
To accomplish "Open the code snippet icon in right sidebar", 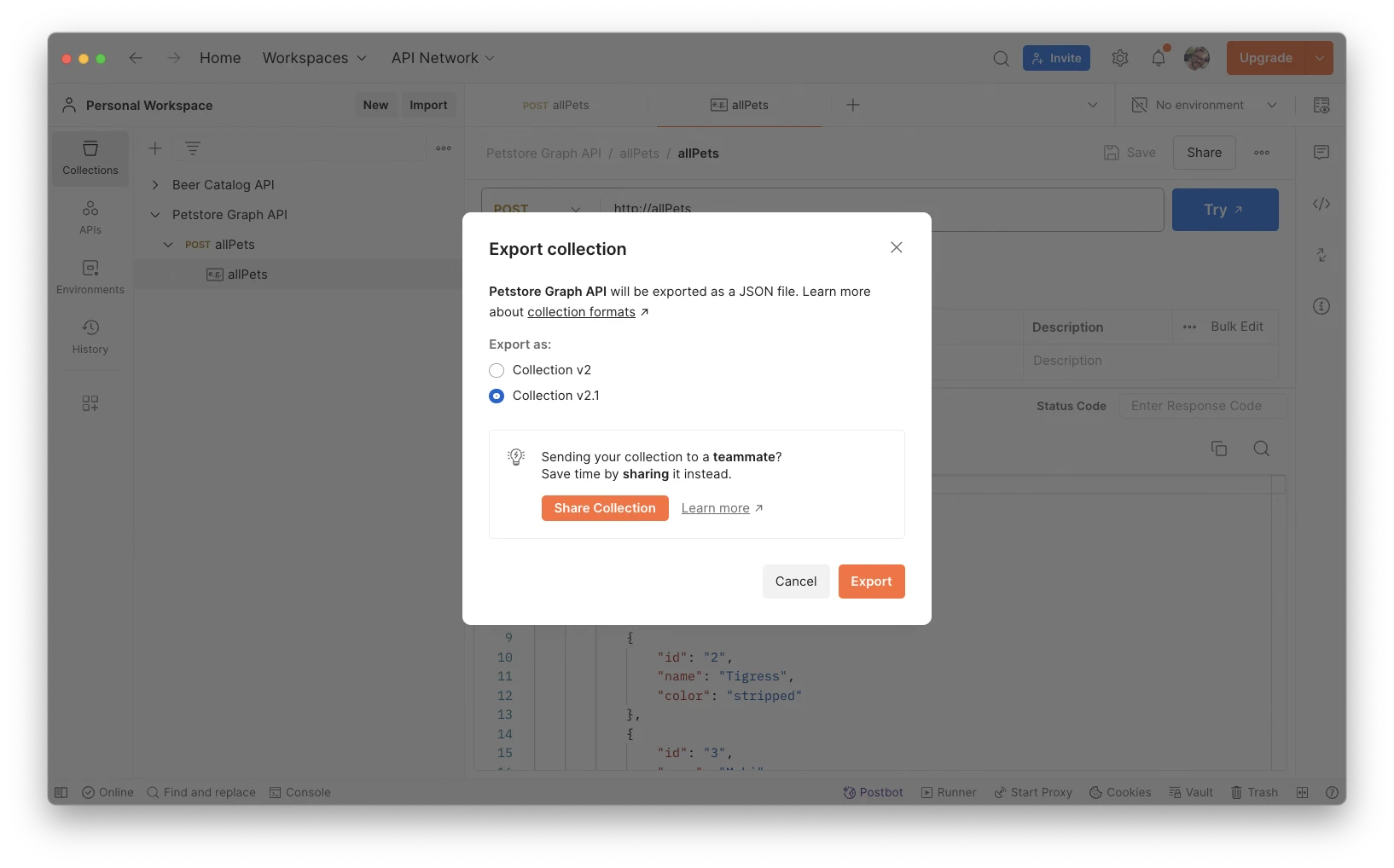I will 1321,204.
